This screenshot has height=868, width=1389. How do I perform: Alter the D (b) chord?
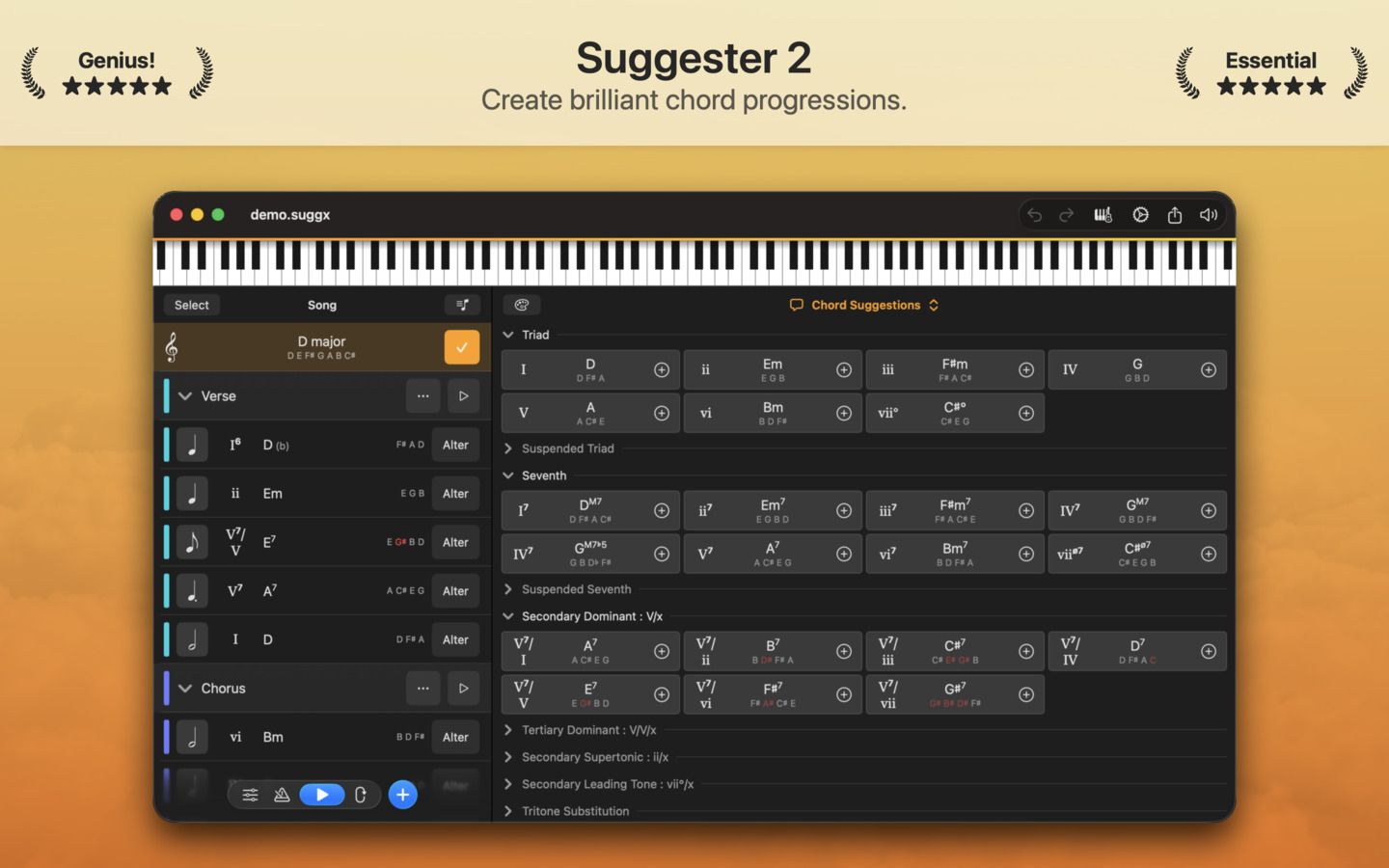pos(455,445)
